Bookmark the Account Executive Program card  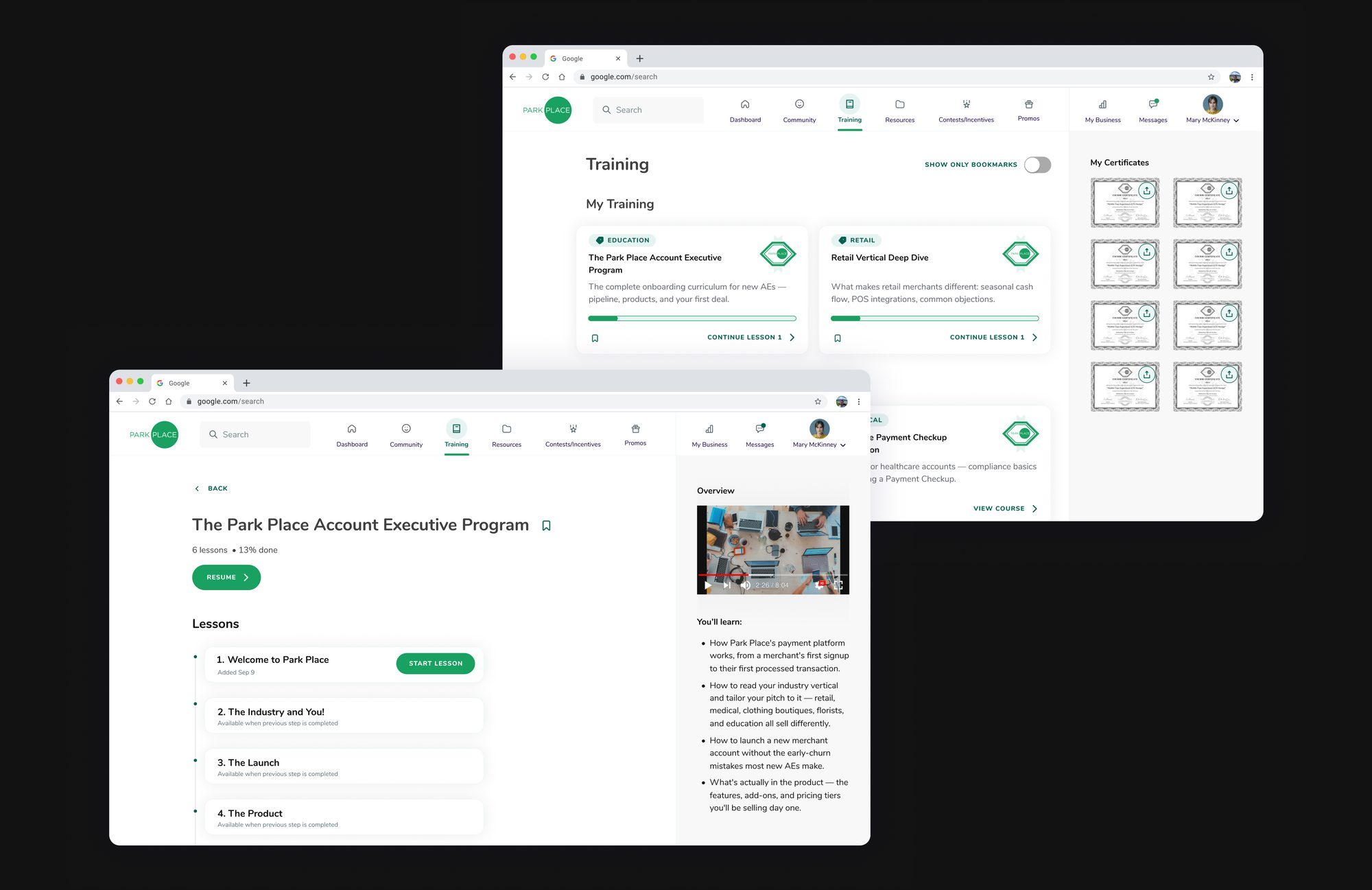[x=595, y=338]
